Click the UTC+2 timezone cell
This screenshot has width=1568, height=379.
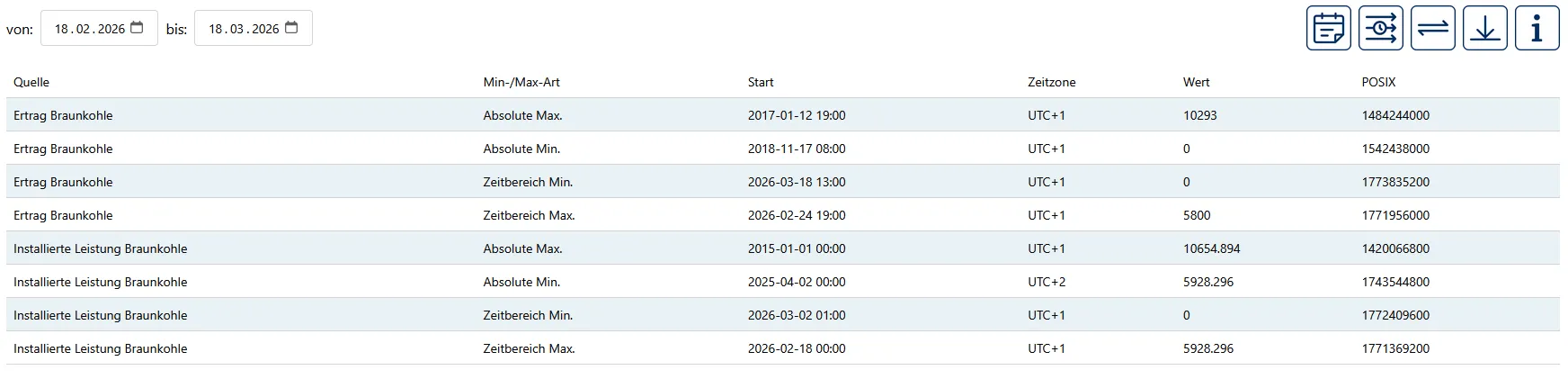1047,282
